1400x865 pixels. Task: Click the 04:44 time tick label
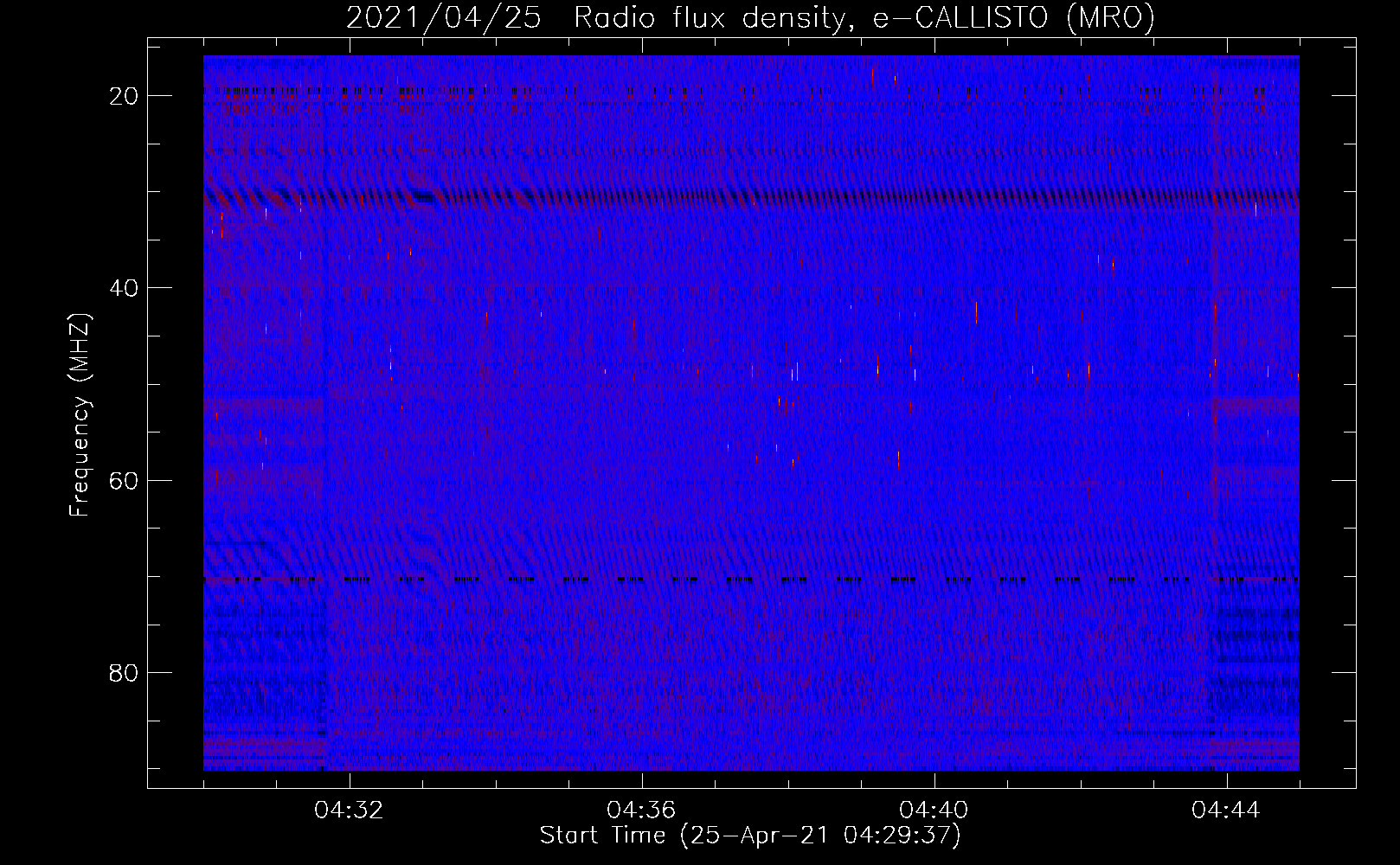[x=1226, y=811]
